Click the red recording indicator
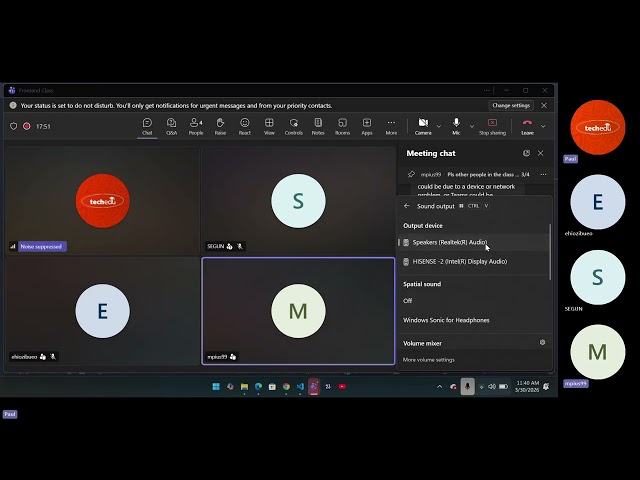 [27, 127]
